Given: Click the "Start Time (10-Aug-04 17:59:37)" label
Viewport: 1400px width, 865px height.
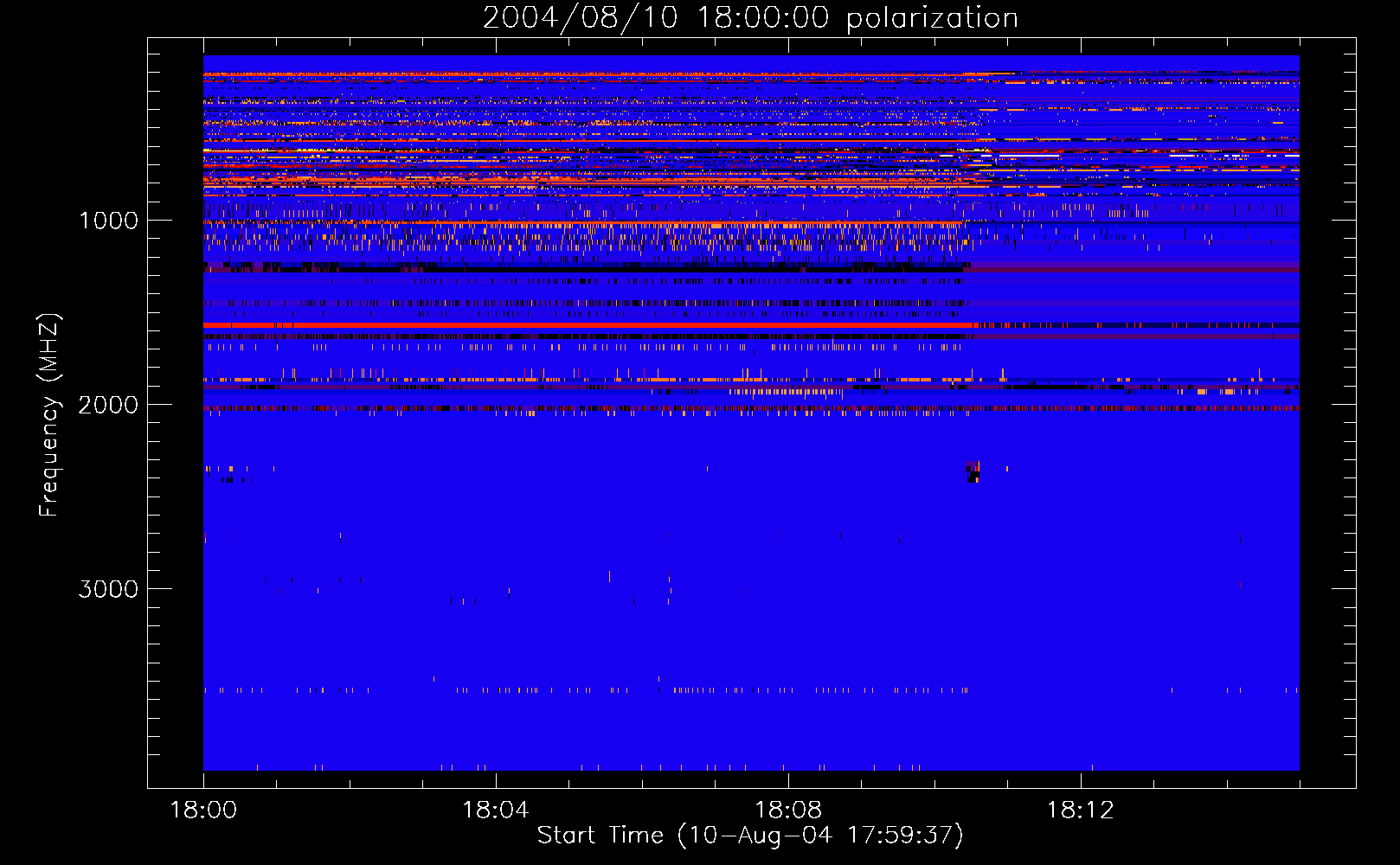Looking at the screenshot, I should (750, 836).
